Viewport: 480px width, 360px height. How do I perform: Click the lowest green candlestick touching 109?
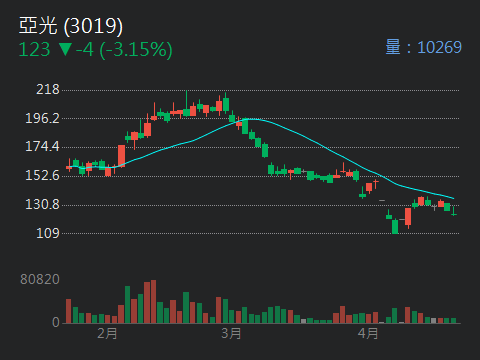click(x=395, y=227)
